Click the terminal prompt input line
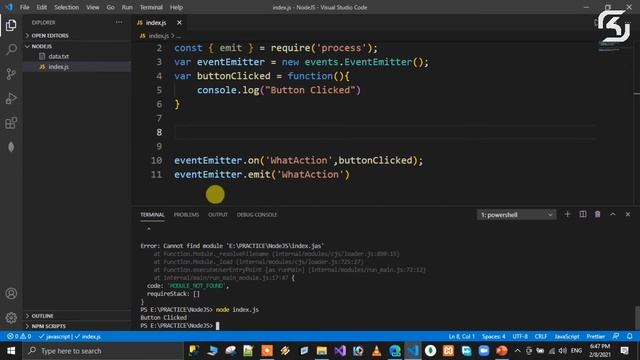640x360 pixels. click(180, 326)
